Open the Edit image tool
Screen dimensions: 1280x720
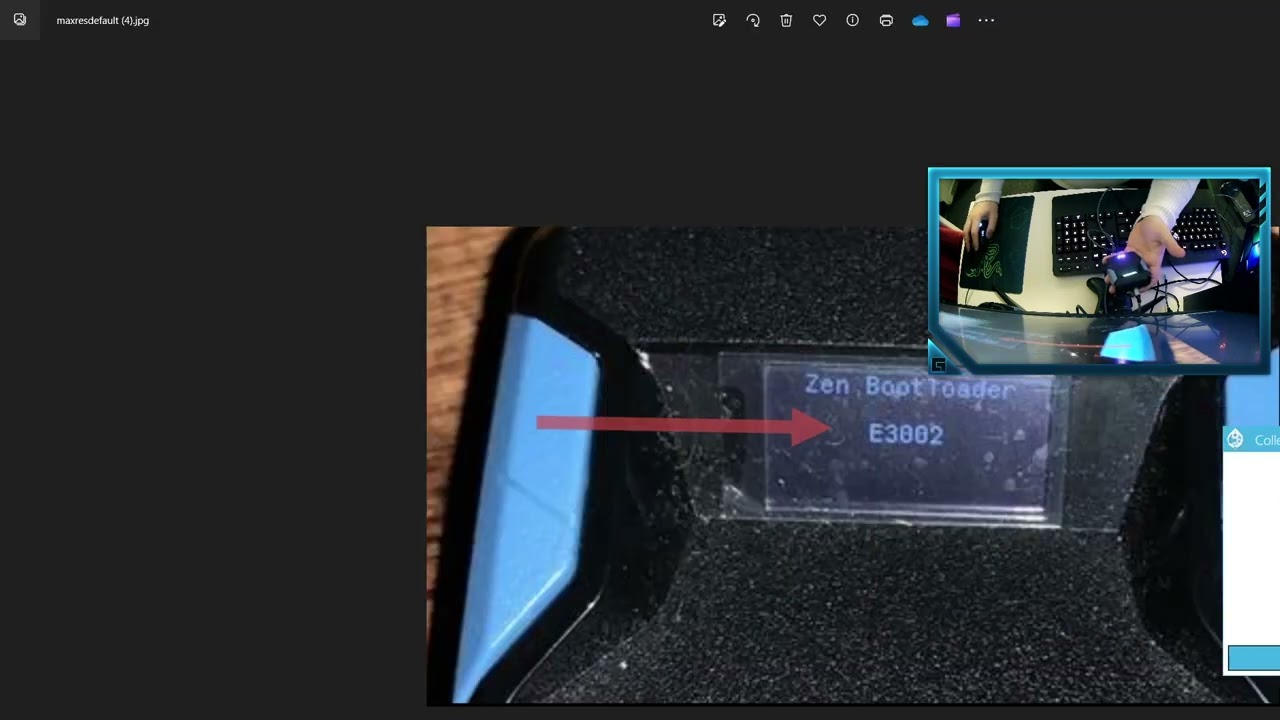pos(719,20)
